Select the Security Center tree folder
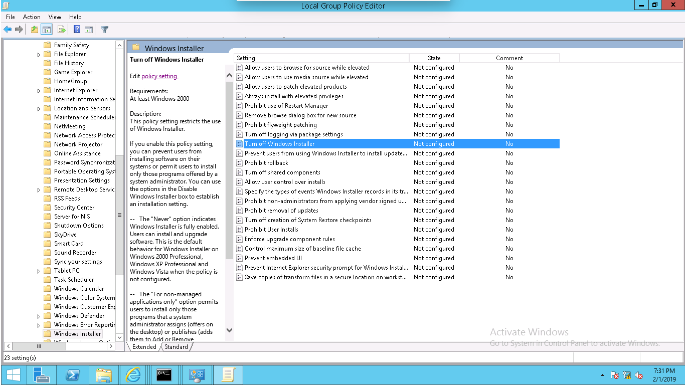Image resolution: width=685 pixels, height=385 pixels. click(x=74, y=208)
